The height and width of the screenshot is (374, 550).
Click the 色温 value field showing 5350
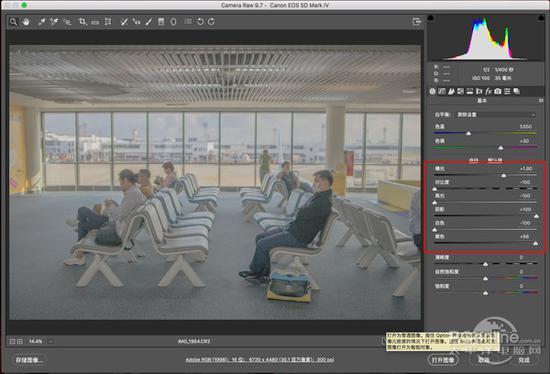525,126
